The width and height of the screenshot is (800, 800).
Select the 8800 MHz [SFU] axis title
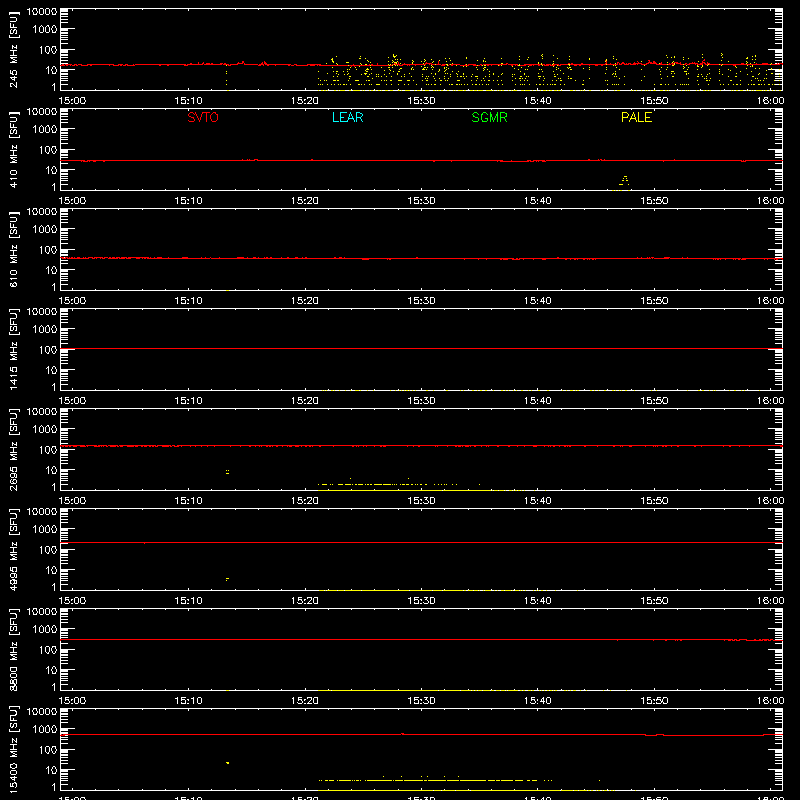[x=13, y=650]
